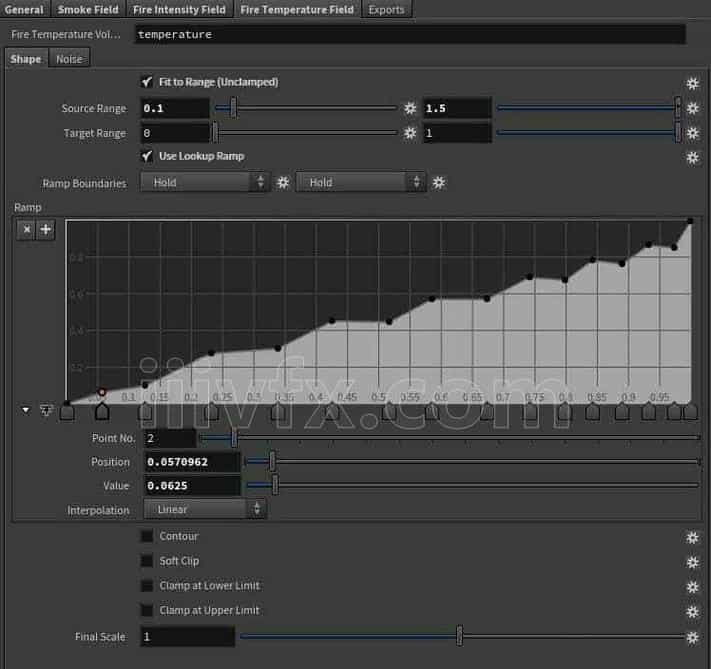Click the Final Scale label
The width and height of the screenshot is (711, 669).
(x=100, y=637)
